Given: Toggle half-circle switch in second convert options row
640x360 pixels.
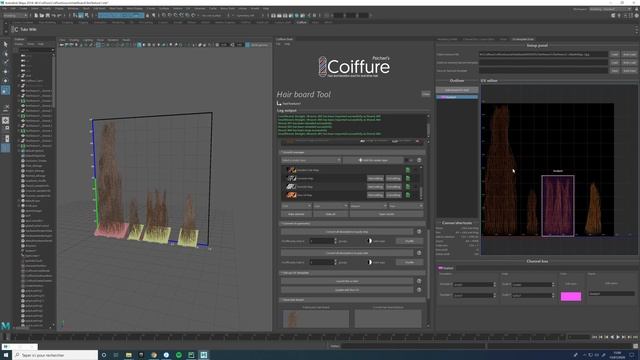Looking at the screenshot, I should (369, 262).
